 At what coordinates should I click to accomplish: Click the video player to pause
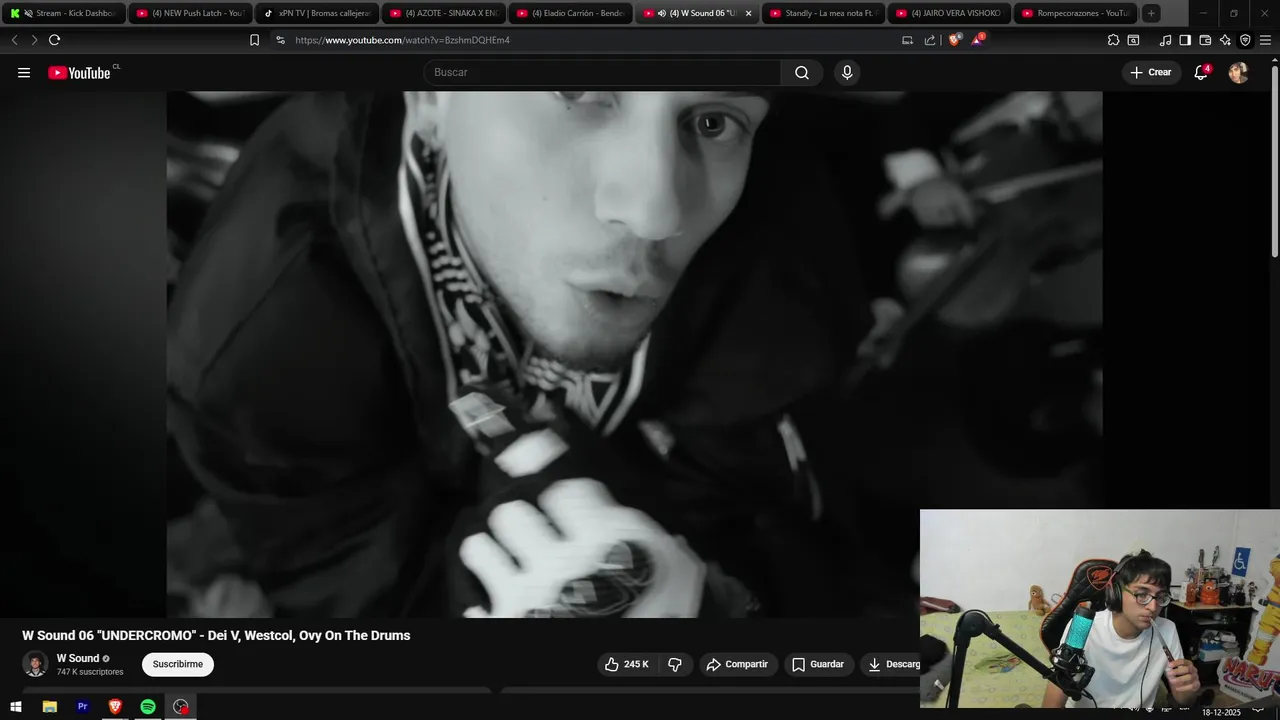pyautogui.click(x=634, y=354)
